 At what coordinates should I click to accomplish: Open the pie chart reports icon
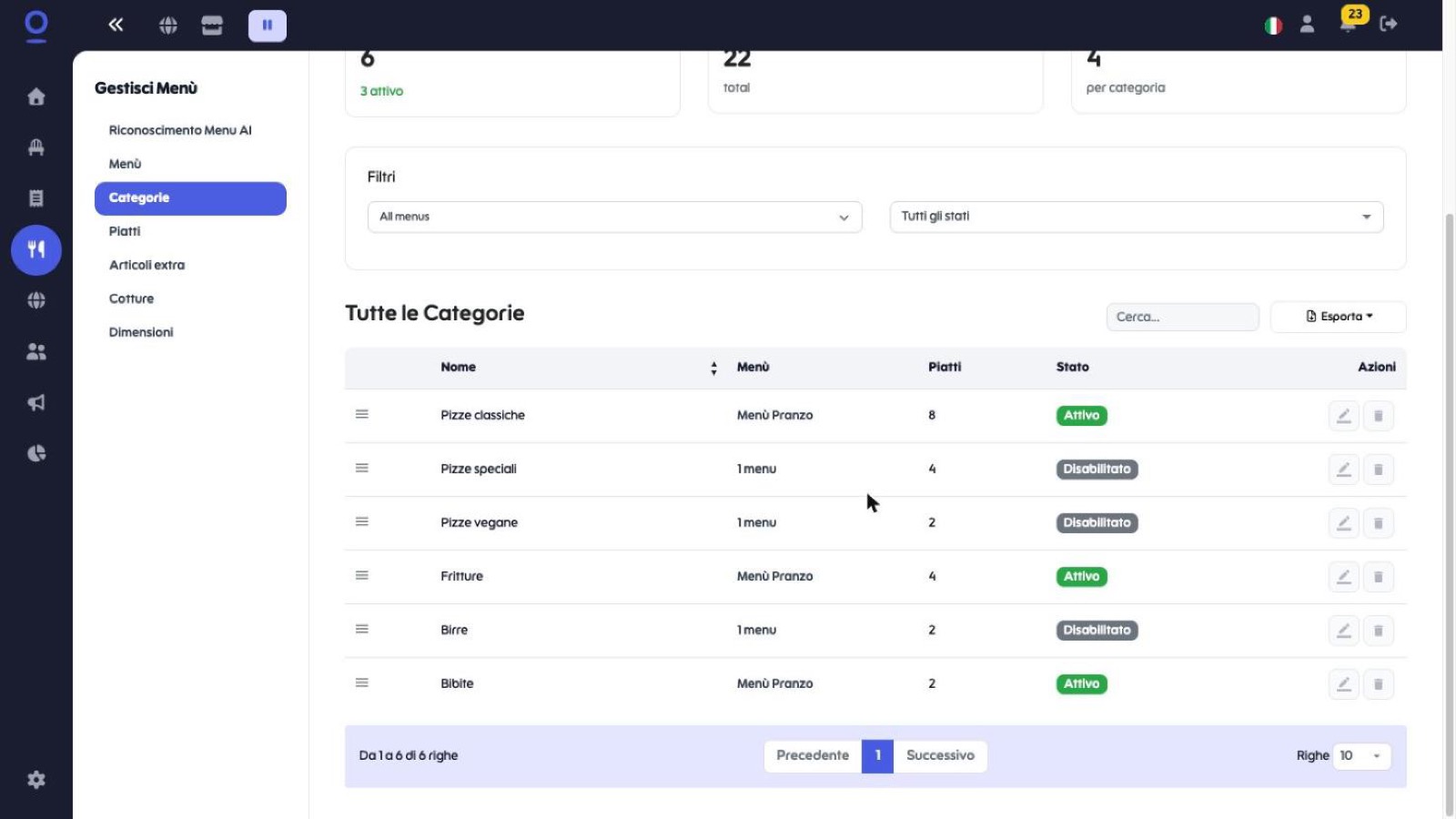(36, 453)
